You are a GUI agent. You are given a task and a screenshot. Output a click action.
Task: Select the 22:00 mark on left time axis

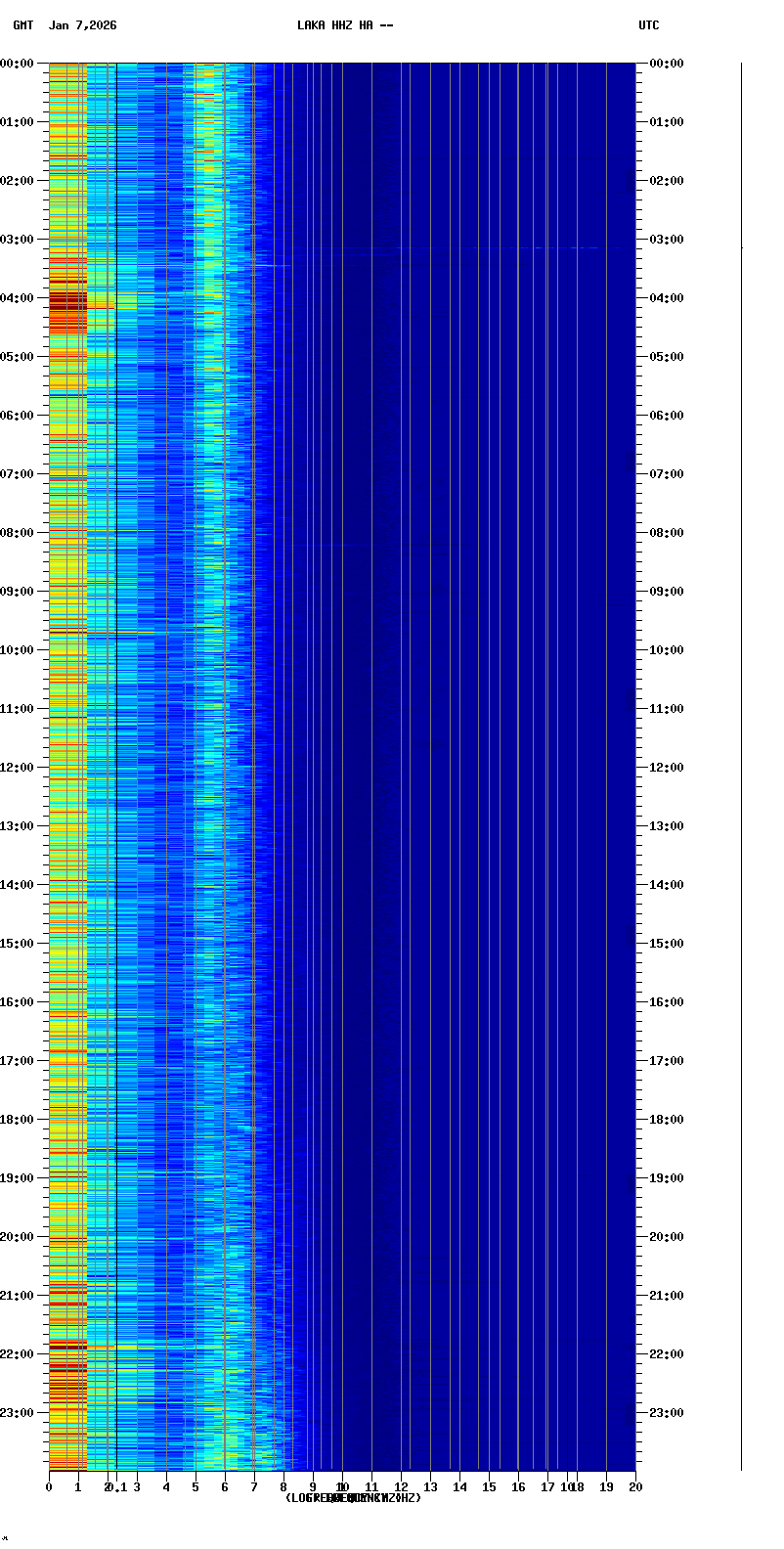(18, 1354)
